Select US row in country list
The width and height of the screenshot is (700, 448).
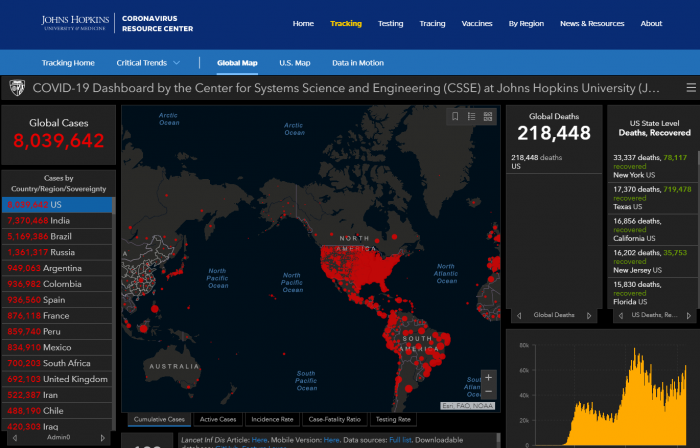(x=57, y=205)
